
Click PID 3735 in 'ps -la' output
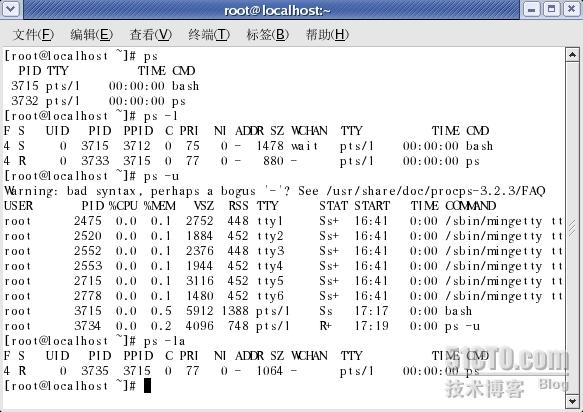pos(95,371)
